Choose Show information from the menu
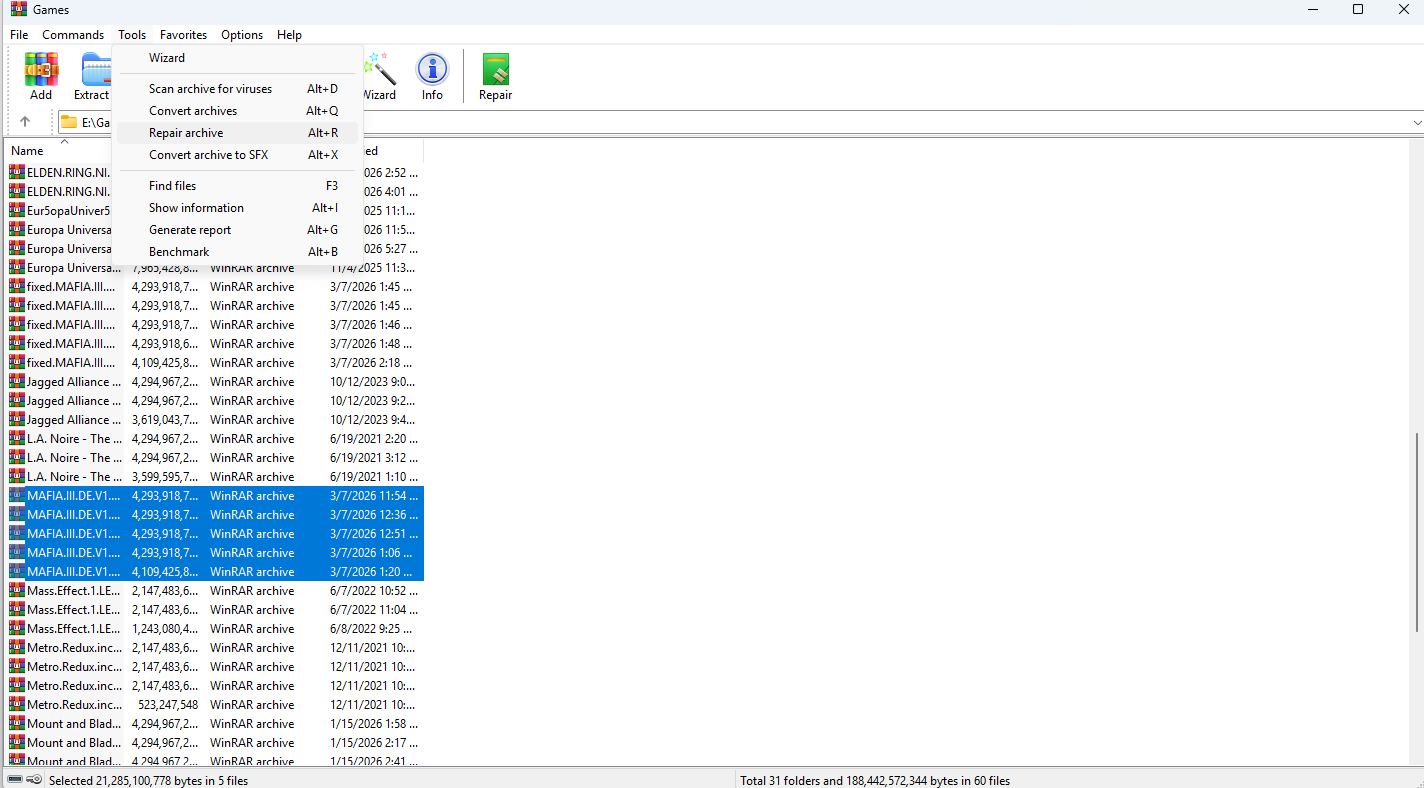Image resolution: width=1424 pixels, height=788 pixels. tap(237, 208)
